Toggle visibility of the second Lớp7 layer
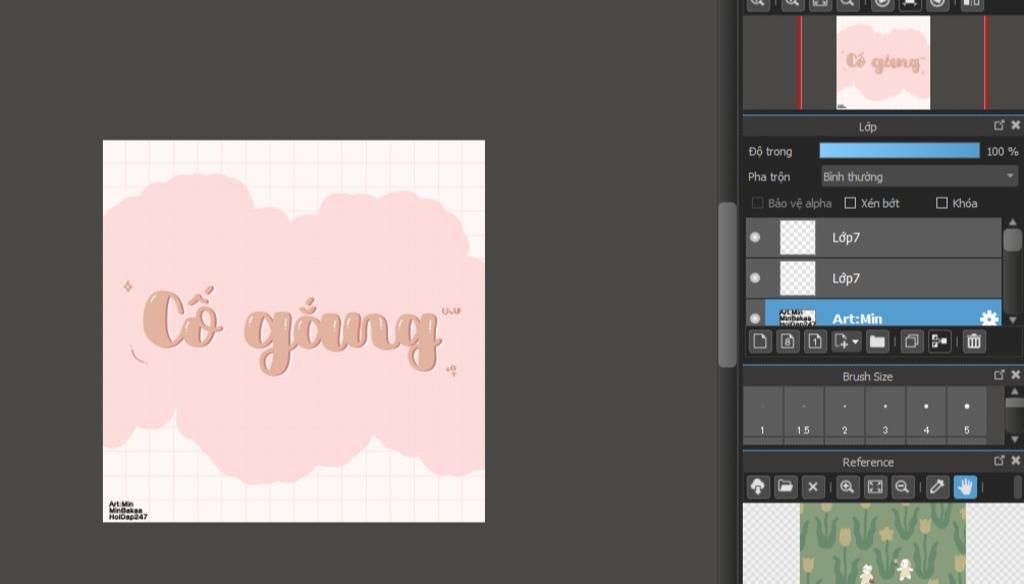 (x=755, y=278)
